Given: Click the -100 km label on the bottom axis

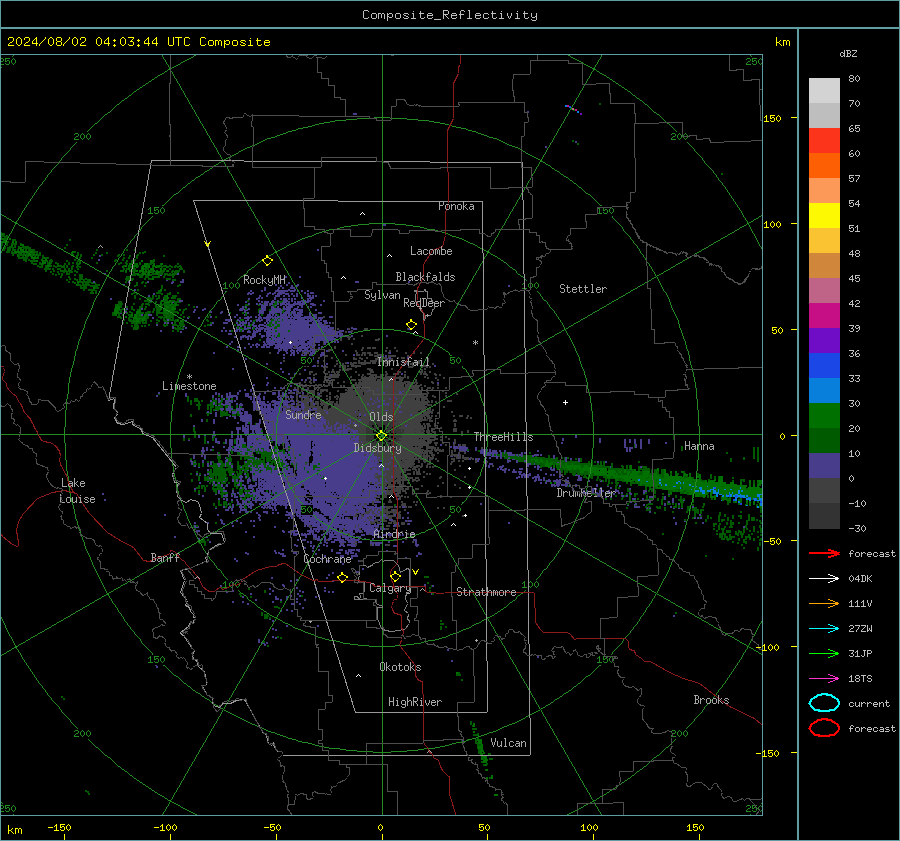Looking at the screenshot, I should click(x=165, y=827).
